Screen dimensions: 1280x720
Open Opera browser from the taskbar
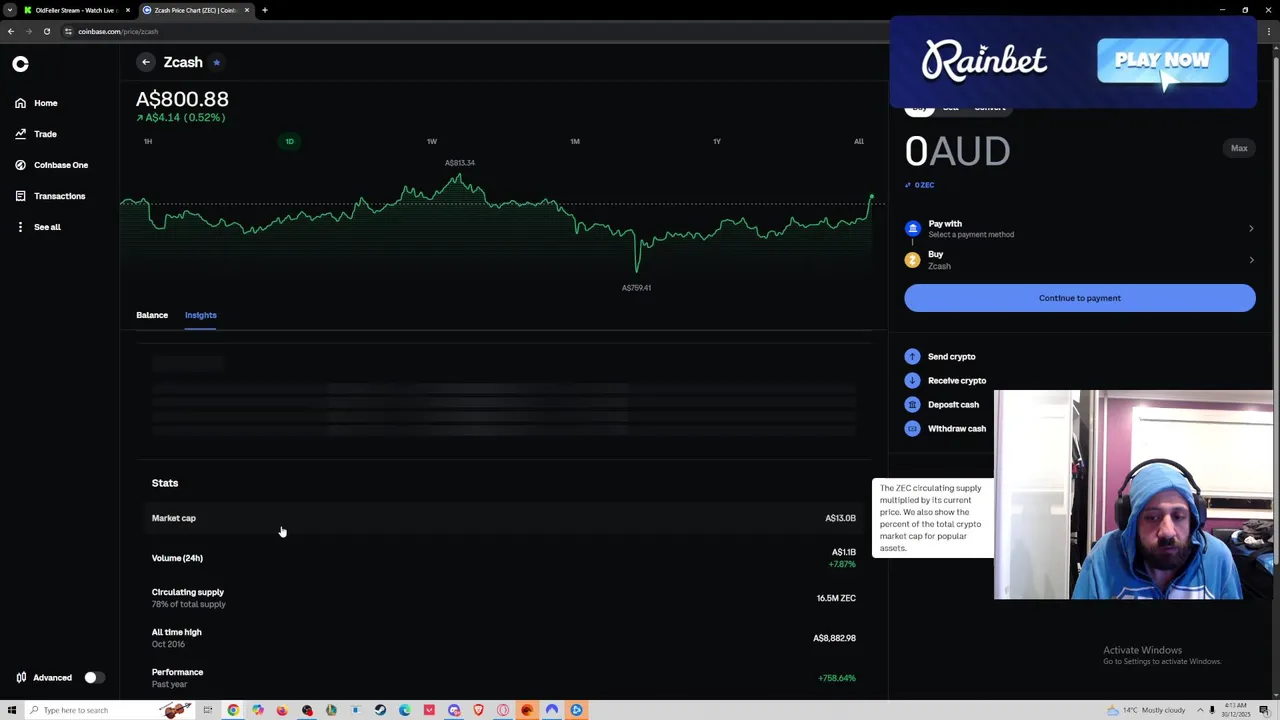tap(503, 710)
